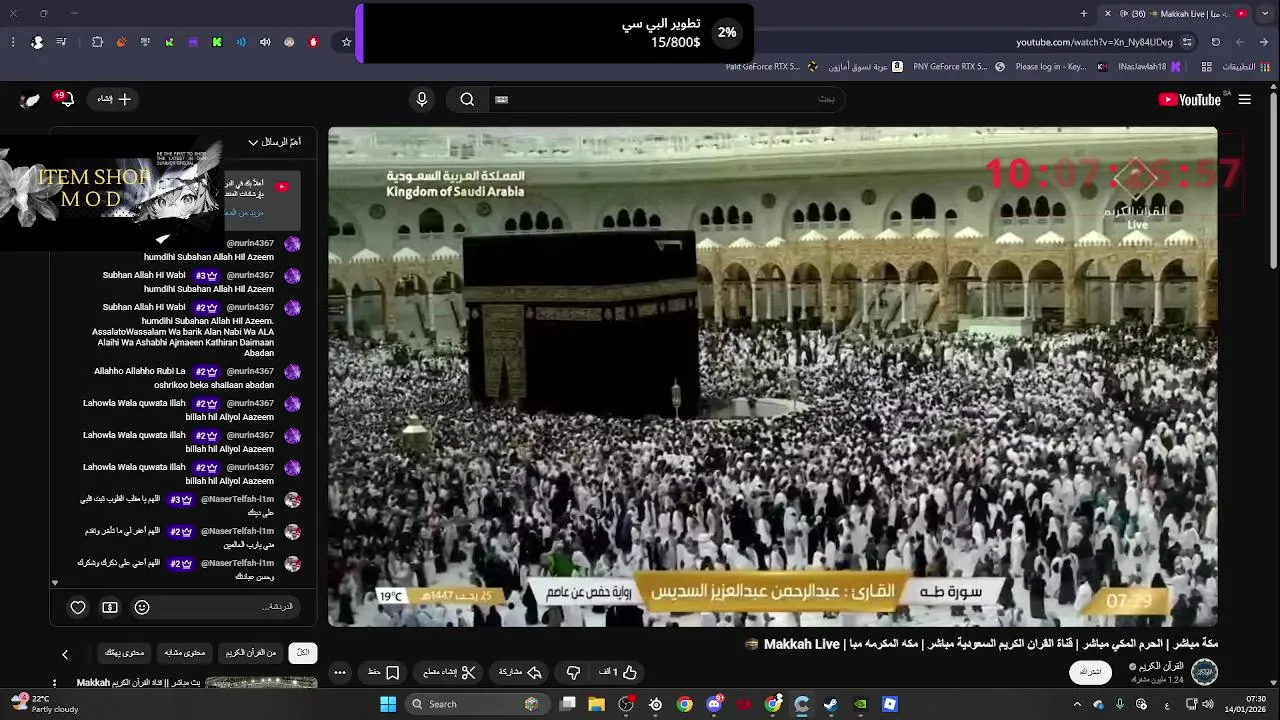Click the Share button below video
Screen dimensions: 1280x720
[x=519, y=672]
